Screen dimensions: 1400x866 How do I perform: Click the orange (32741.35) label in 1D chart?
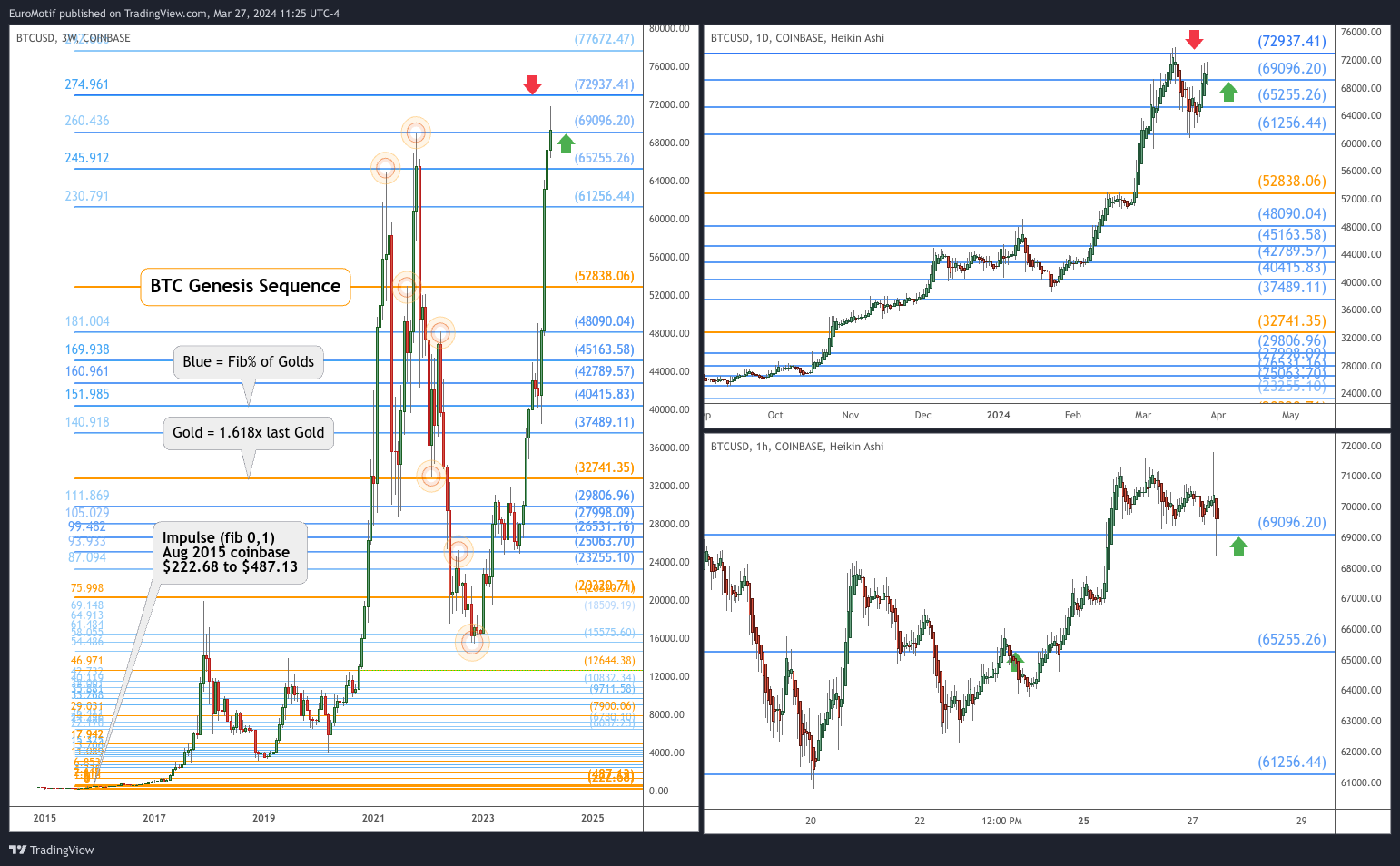(1292, 320)
